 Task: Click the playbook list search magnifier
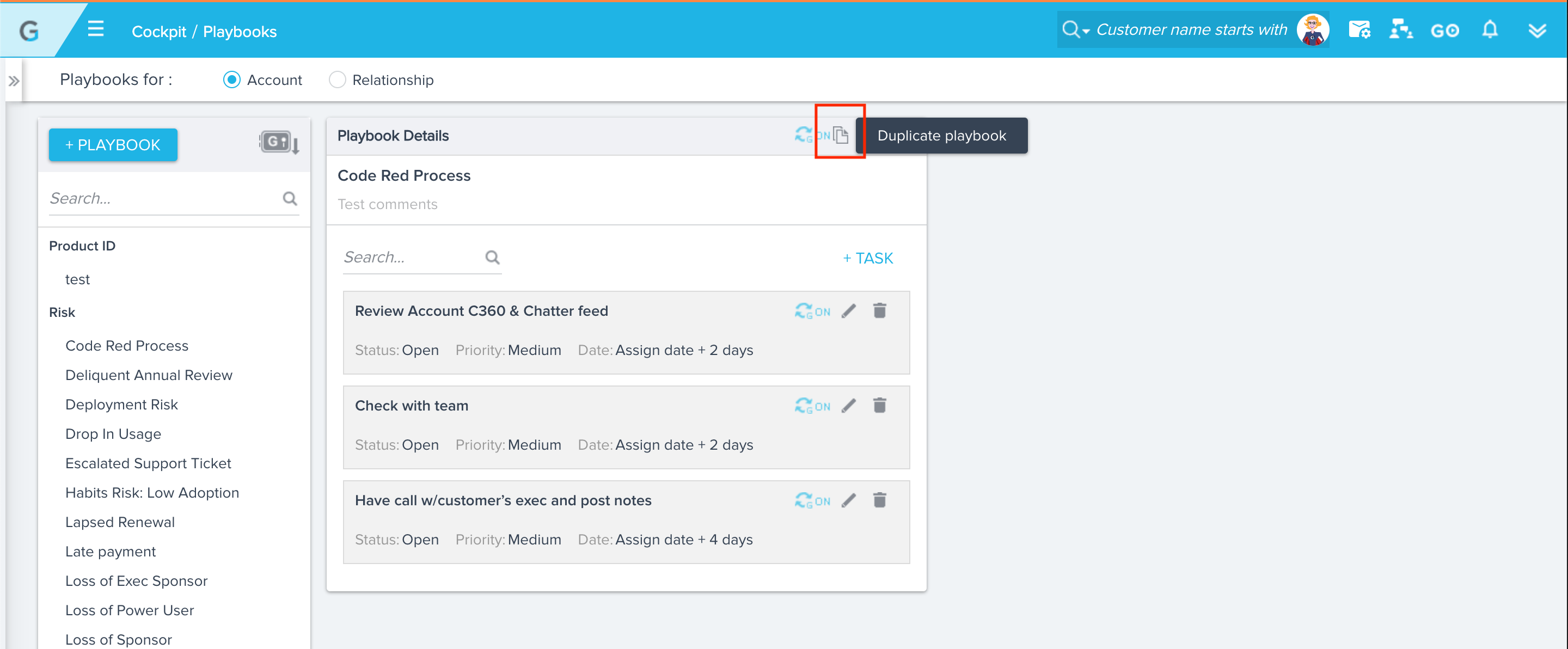(x=290, y=199)
